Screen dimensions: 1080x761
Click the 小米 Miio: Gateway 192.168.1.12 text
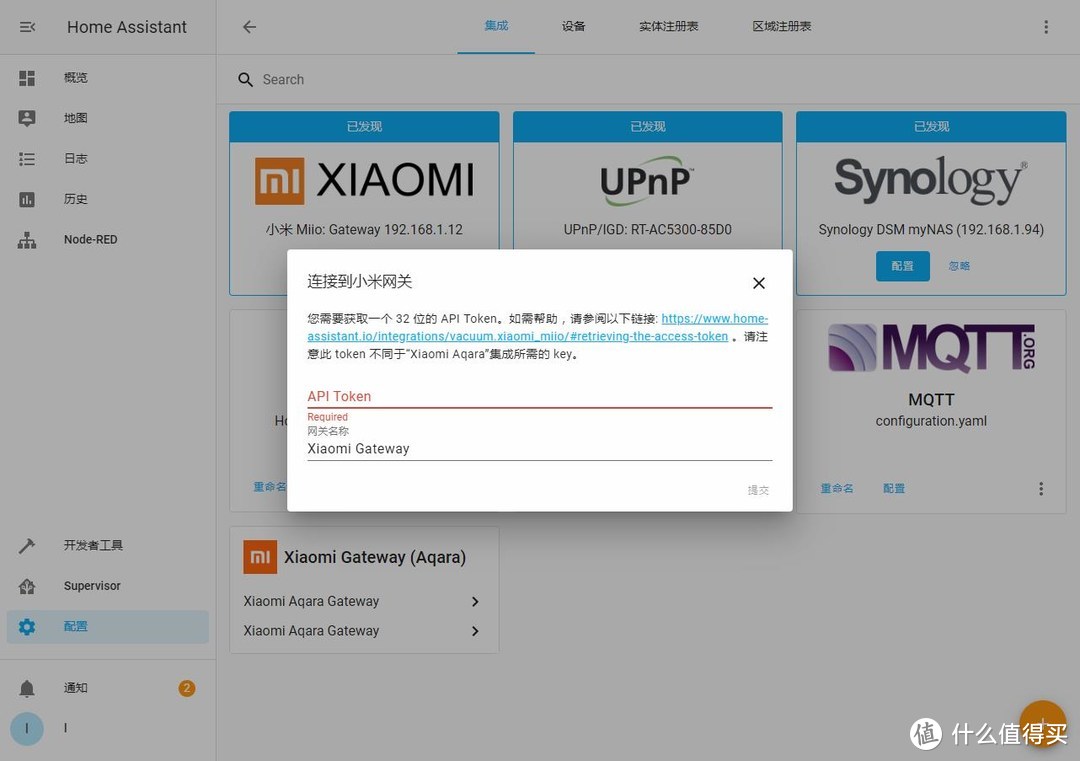(x=364, y=229)
